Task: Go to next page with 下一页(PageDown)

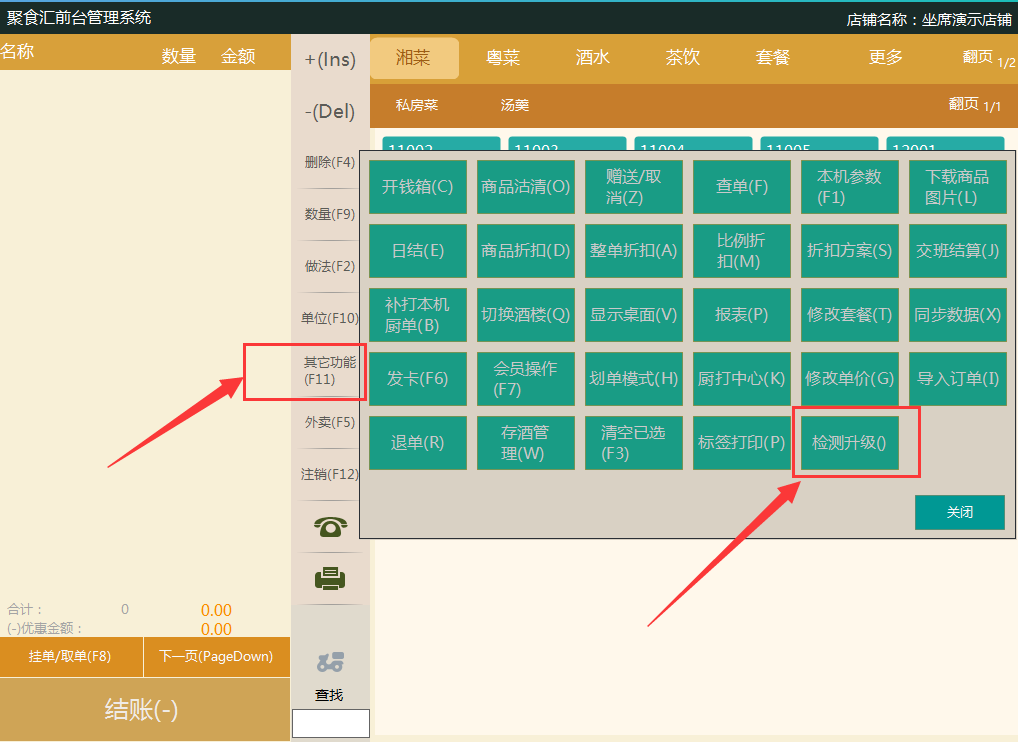Action: (x=217, y=657)
